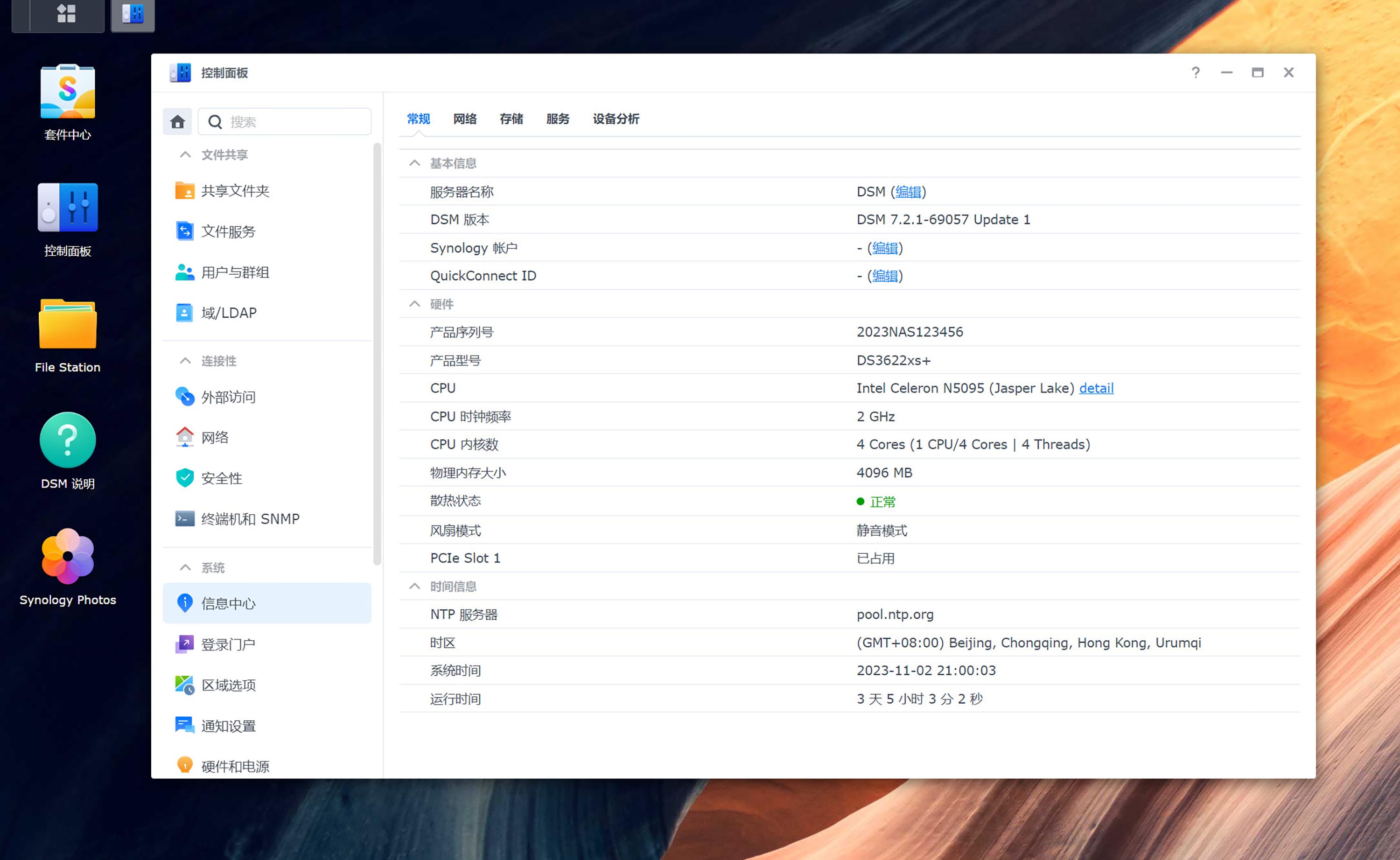Collapse the 系统 sidebar section
Image resolution: width=1400 pixels, height=860 pixels.
coord(185,567)
